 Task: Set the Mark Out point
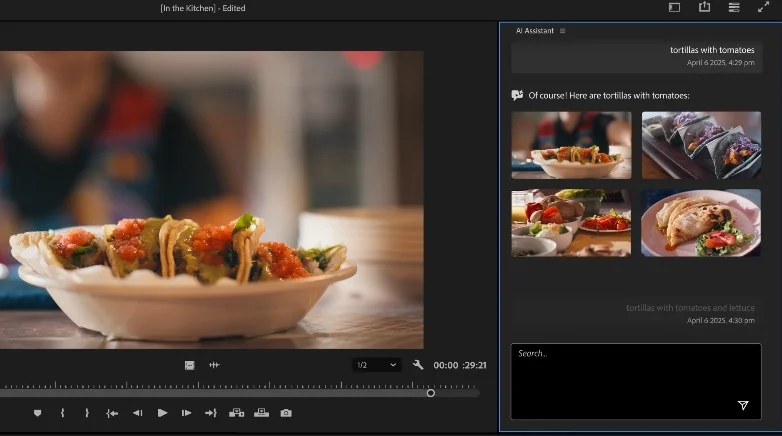tap(87, 413)
